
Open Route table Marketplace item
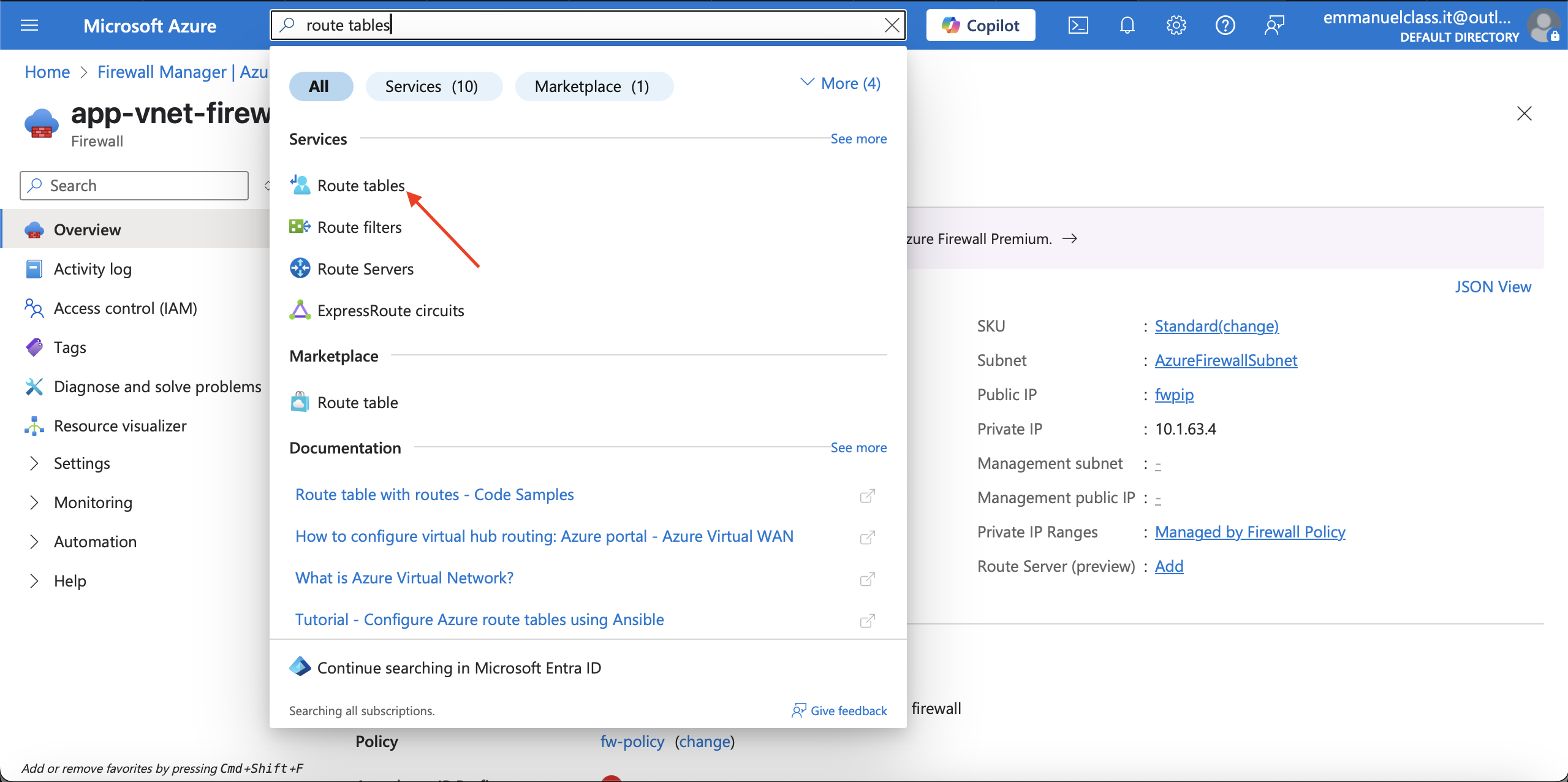tap(357, 403)
